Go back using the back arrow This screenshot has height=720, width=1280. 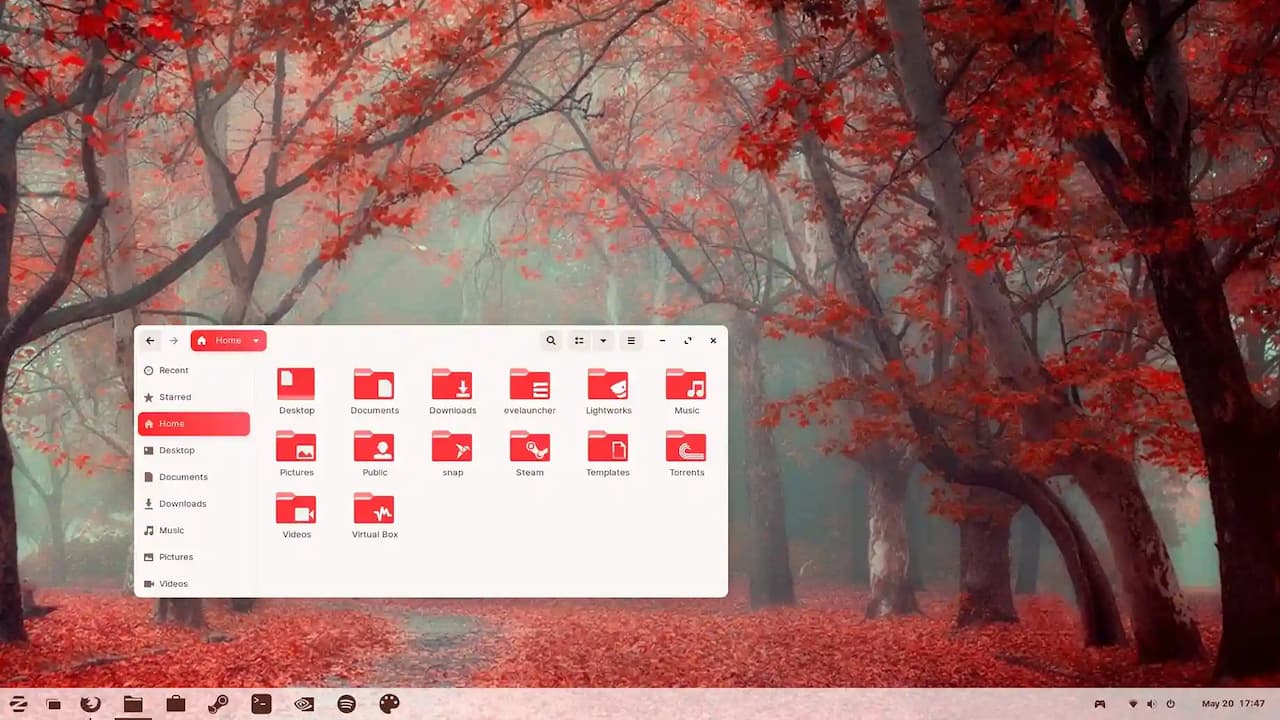pyautogui.click(x=150, y=341)
